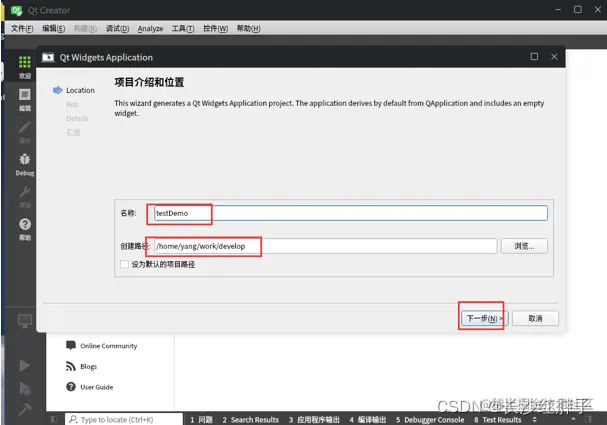The width and height of the screenshot is (607, 425).
Task: Click the 浏览... browse button
Action: 524,246
